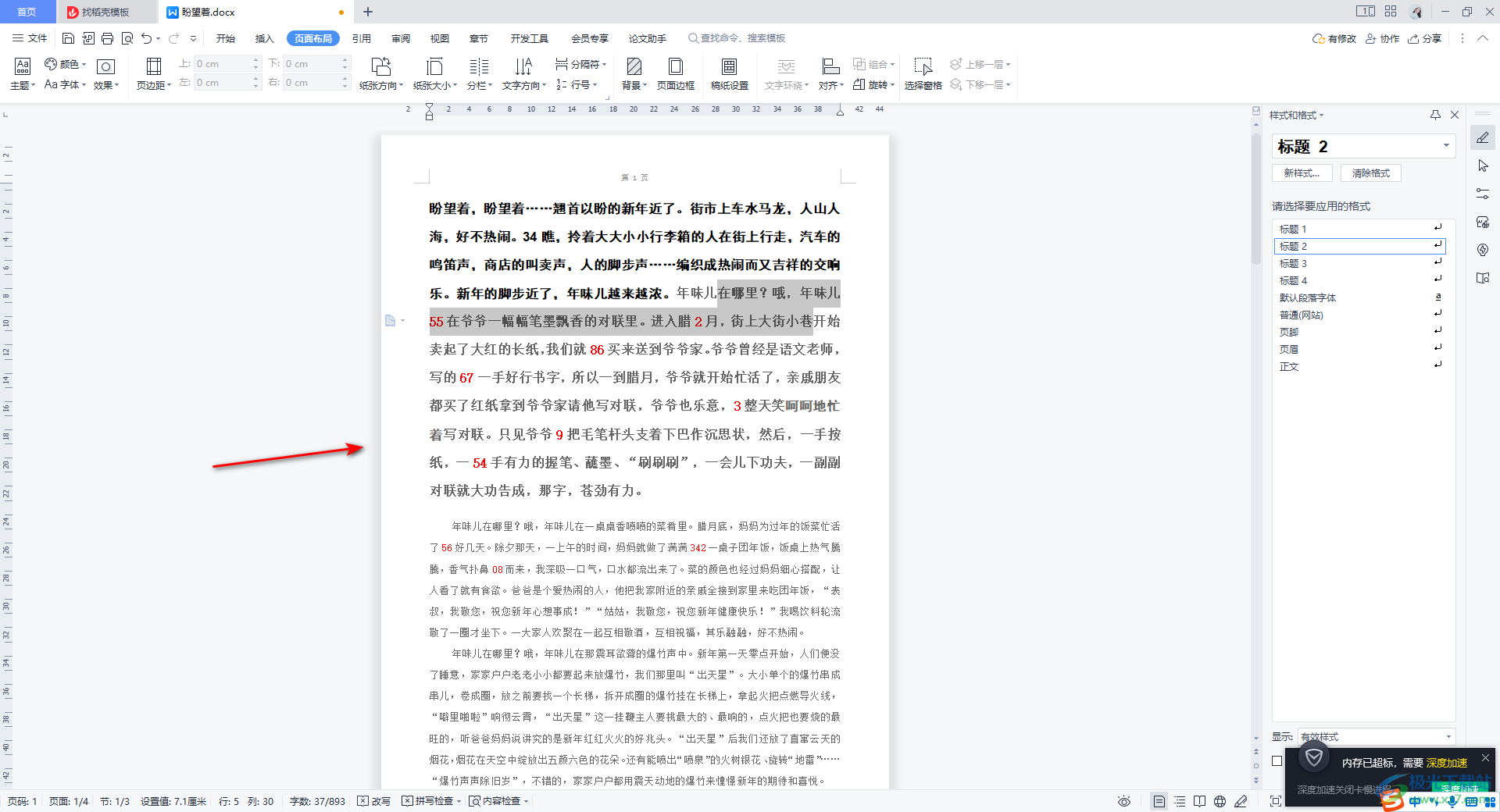Screen dimensions: 1500x812
Task: Click the book reader icon in right sidebar
Action: click(x=1483, y=278)
